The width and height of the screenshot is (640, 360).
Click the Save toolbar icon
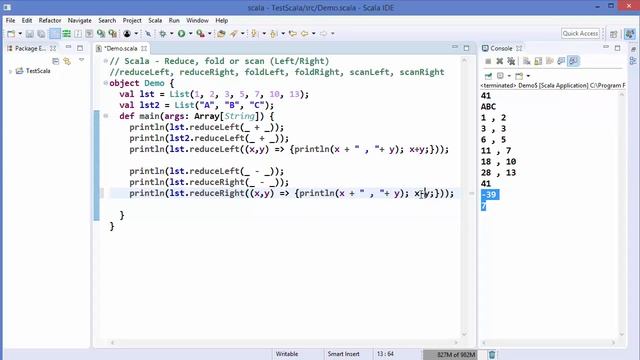29,33
